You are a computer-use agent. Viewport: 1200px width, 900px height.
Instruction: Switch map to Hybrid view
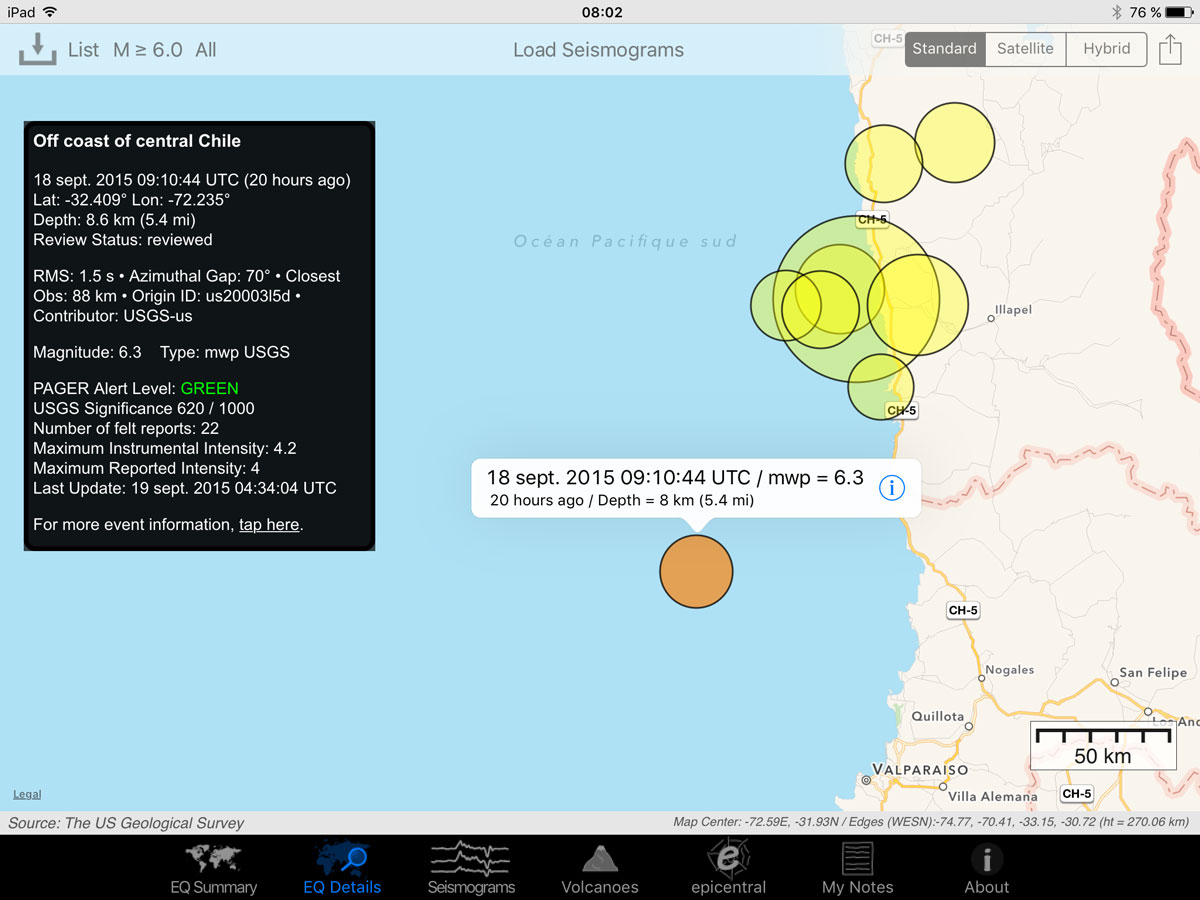[x=1106, y=48]
